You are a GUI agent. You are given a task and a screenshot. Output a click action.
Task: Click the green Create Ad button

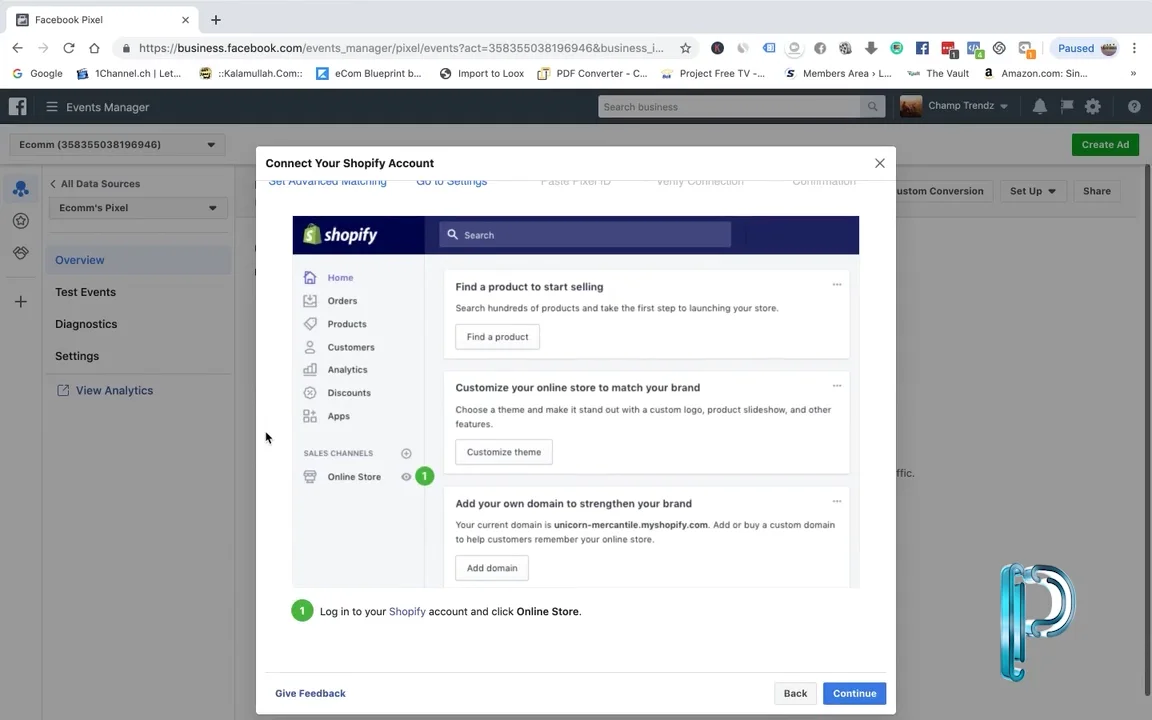pos(1105,145)
